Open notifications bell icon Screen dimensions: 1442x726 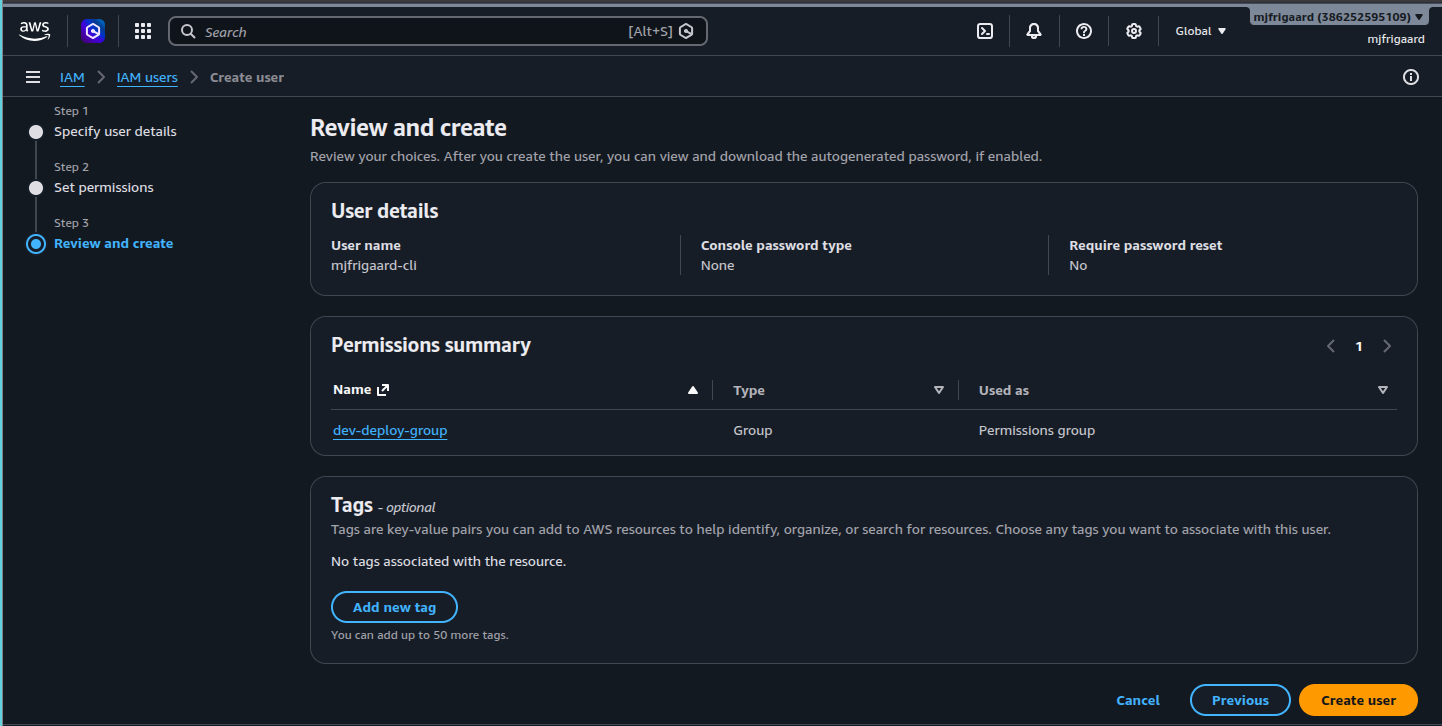tap(1034, 31)
